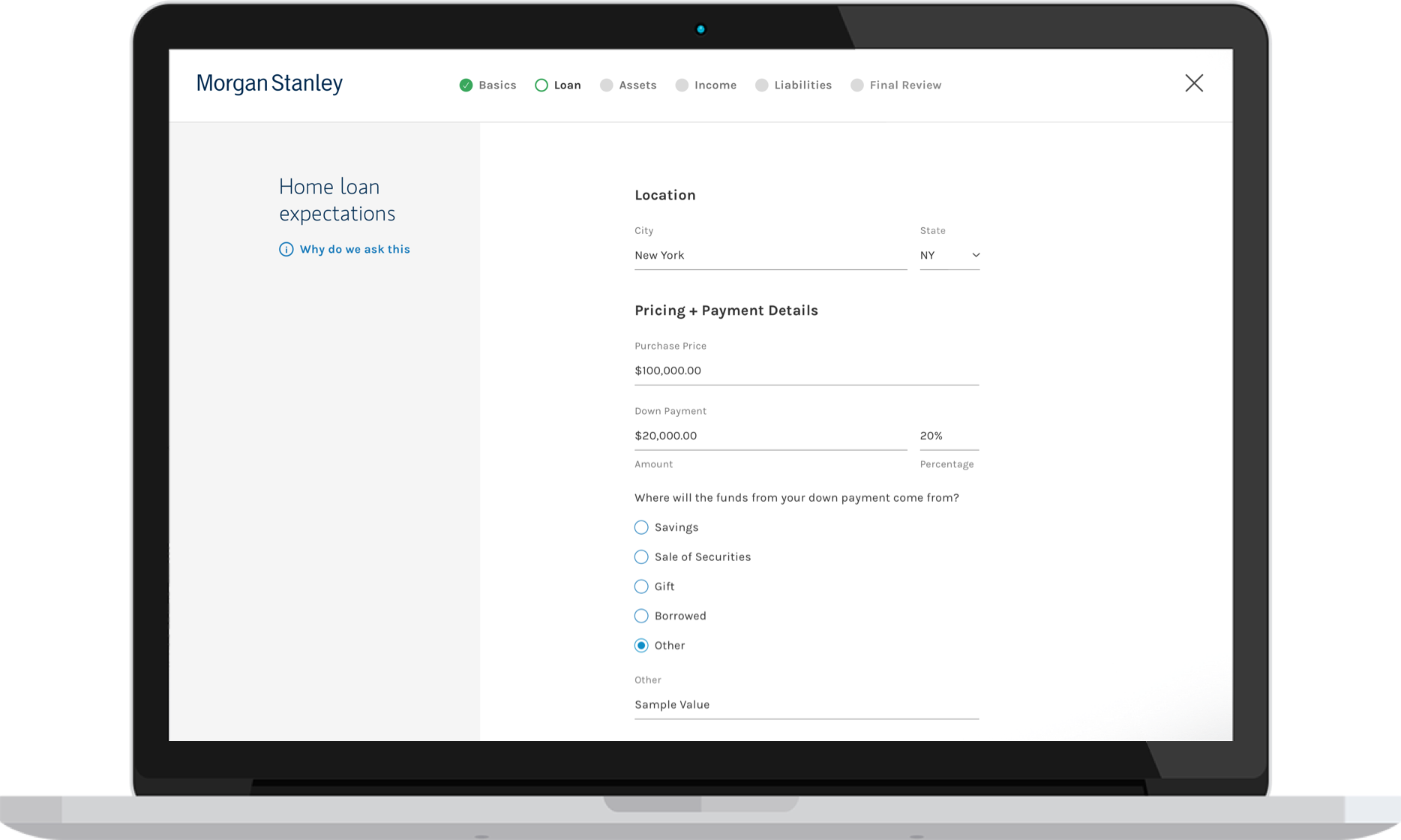Click the Down Payment amount field
This screenshot has width=1401, height=840.
(x=771, y=436)
